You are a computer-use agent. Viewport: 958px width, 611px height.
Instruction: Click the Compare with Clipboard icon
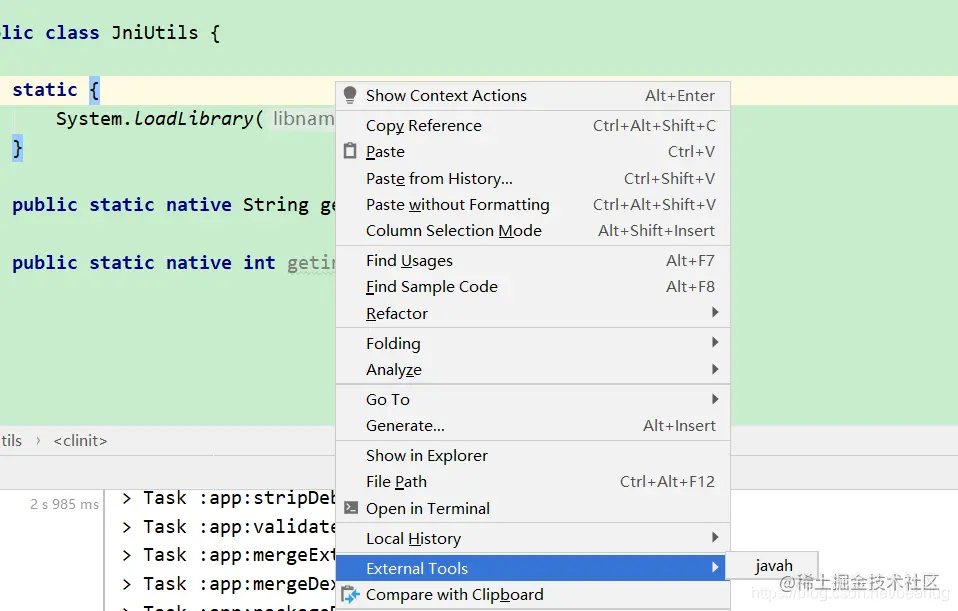pyautogui.click(x=351, y=595)
